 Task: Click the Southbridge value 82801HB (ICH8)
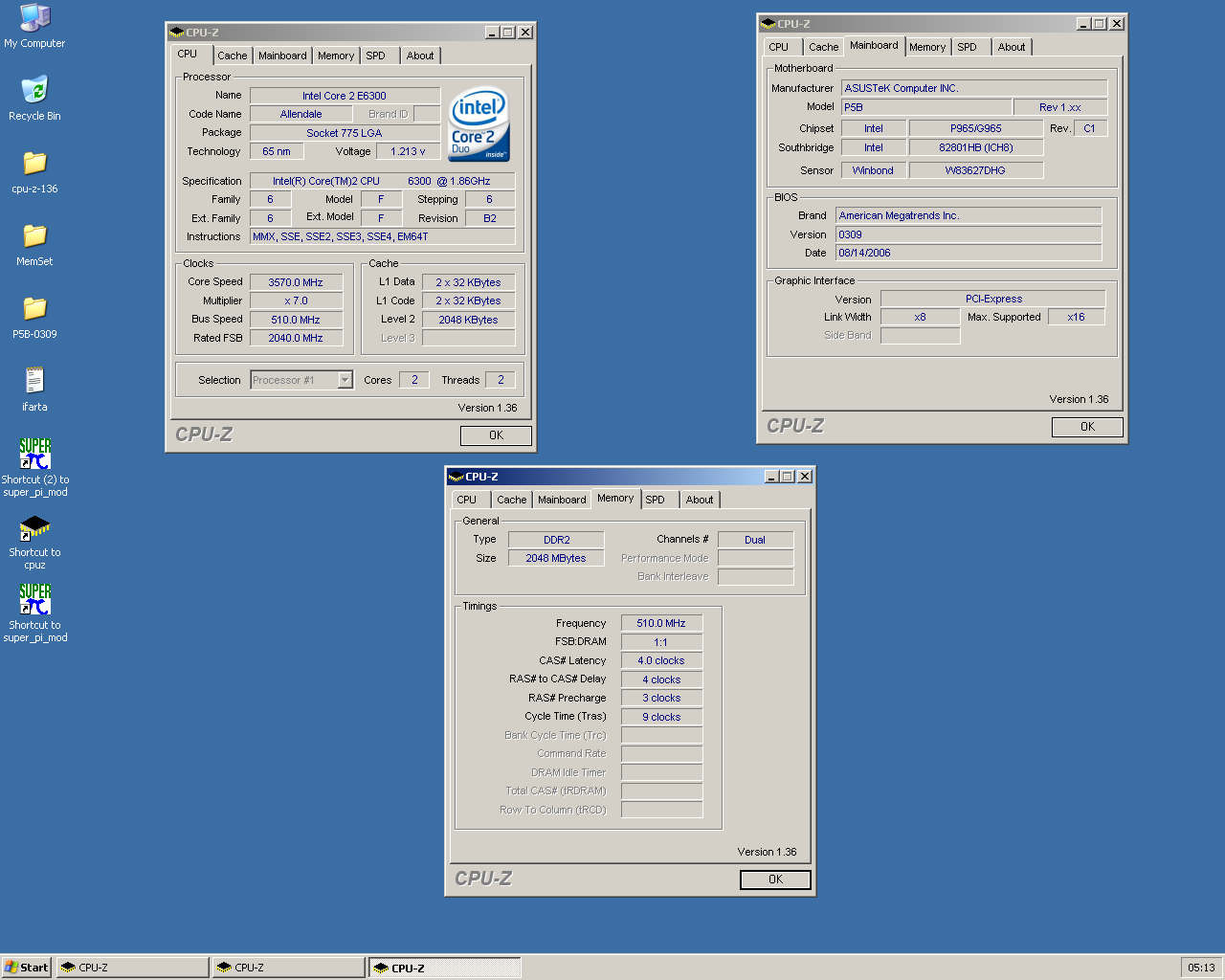coord(976,147)
